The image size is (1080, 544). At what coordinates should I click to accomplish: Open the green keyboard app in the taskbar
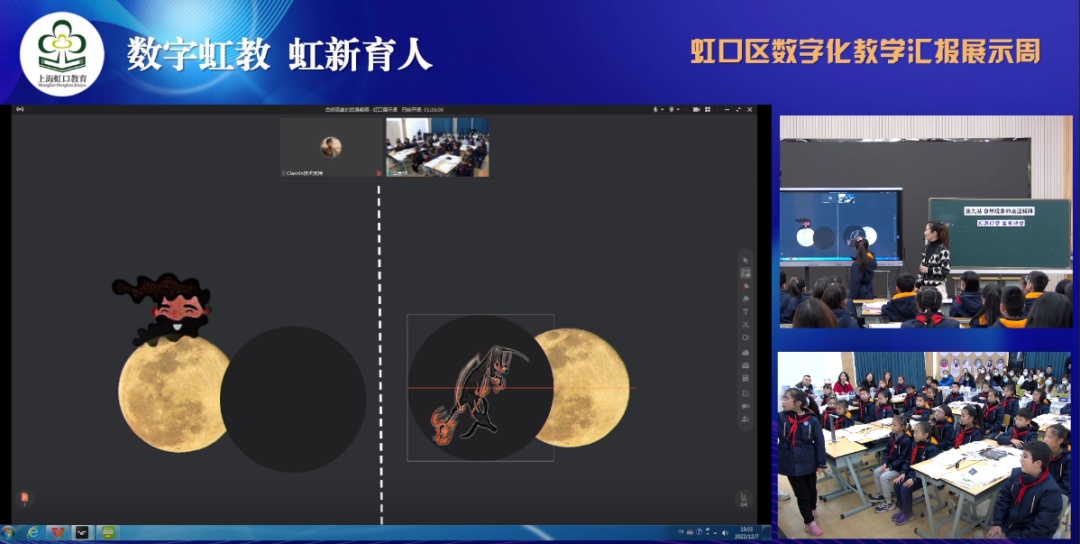[x=107, y=533]
